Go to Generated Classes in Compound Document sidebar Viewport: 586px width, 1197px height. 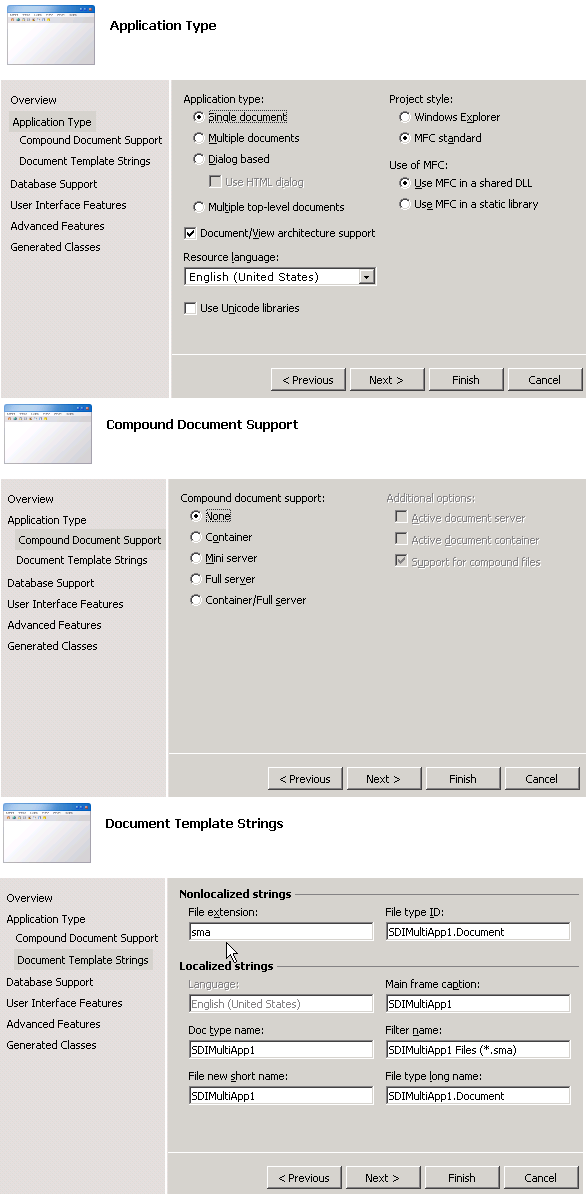(52, 646)
